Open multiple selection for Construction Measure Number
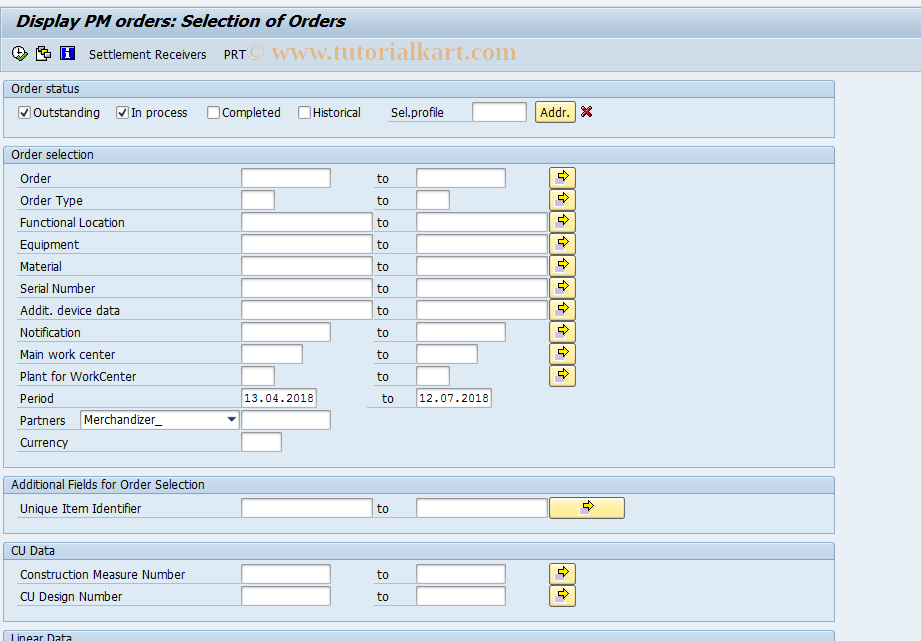 pos(561,573)
